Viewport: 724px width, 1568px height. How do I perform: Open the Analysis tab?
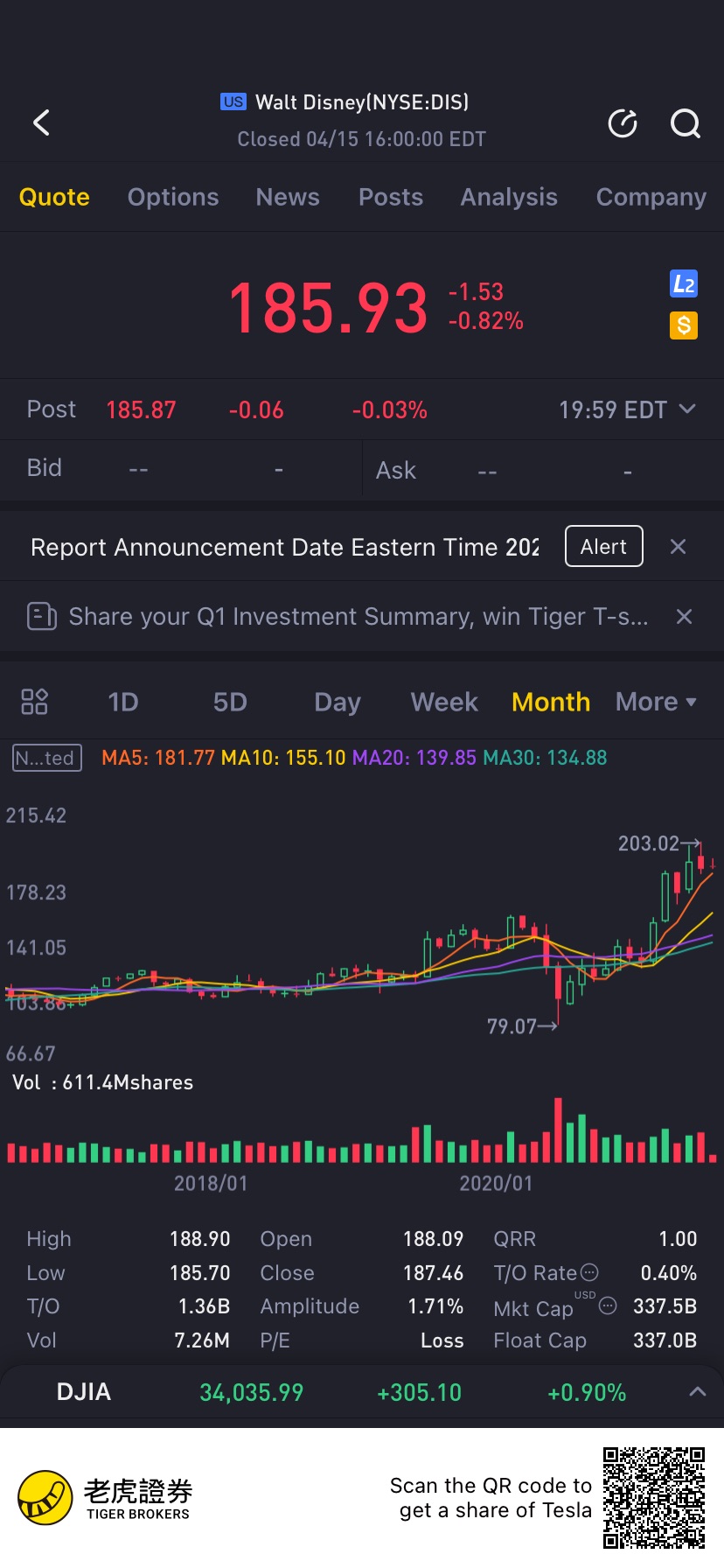coord(509,197)
